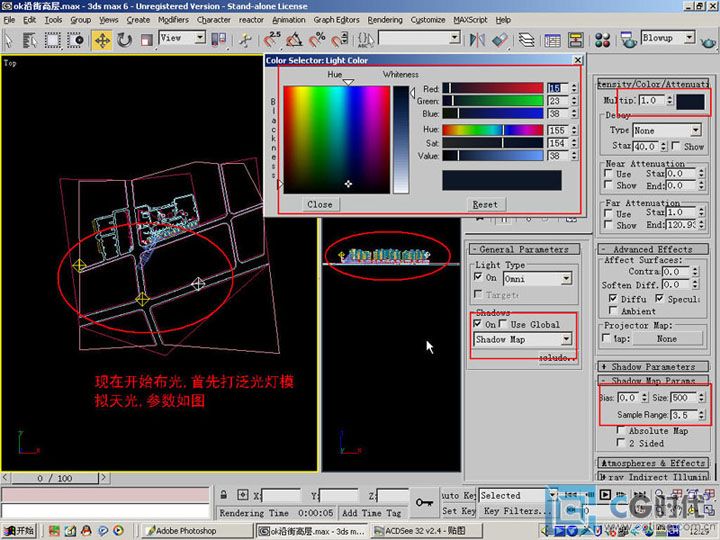Viewport: 720px width, 540px height.
Task: Toggle Light Type On checkbox
Action: (478, 277)
